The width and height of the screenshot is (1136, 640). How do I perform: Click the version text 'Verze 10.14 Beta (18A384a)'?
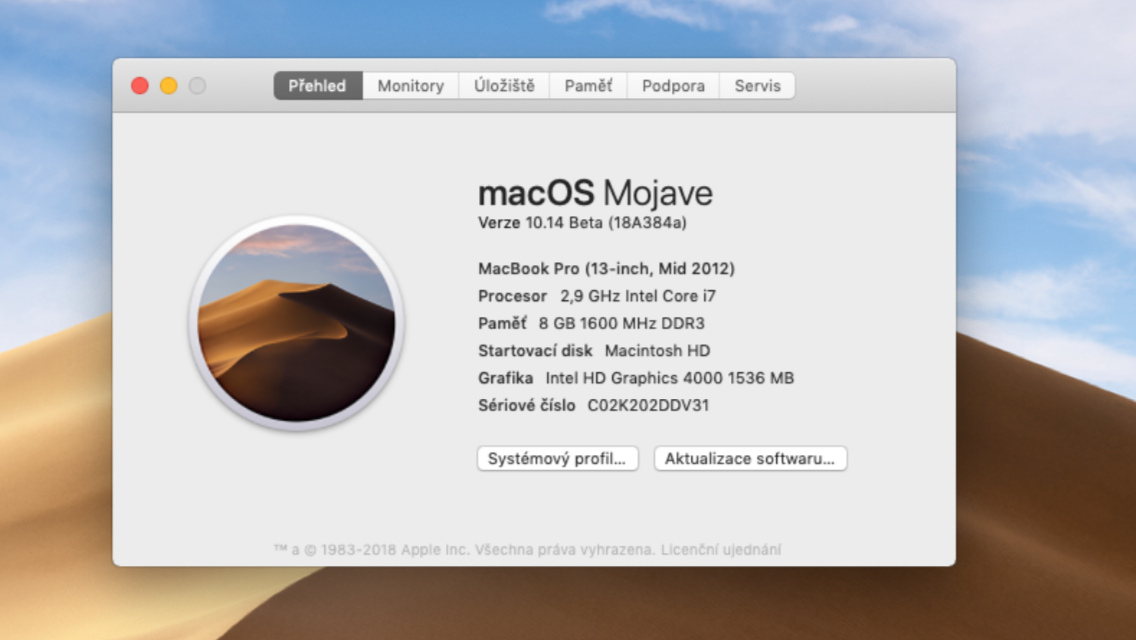pyautogui.click(x=582, y=223)
